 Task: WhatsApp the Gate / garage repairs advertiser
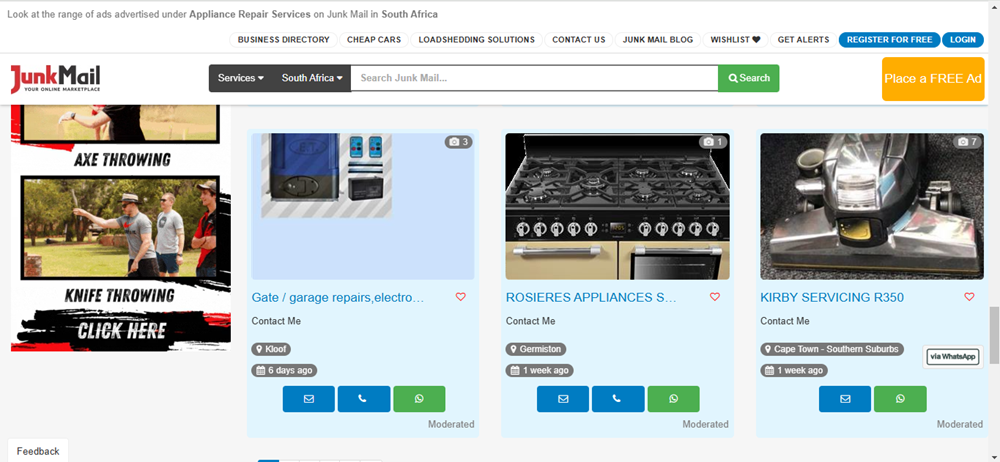(x=419, y=399)
